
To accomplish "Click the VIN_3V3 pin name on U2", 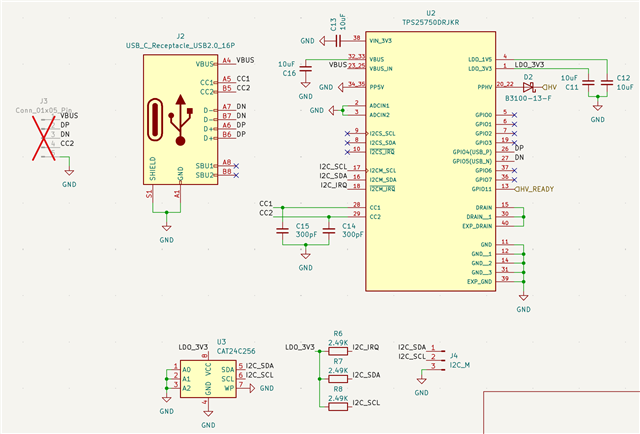I will [380, 41].
